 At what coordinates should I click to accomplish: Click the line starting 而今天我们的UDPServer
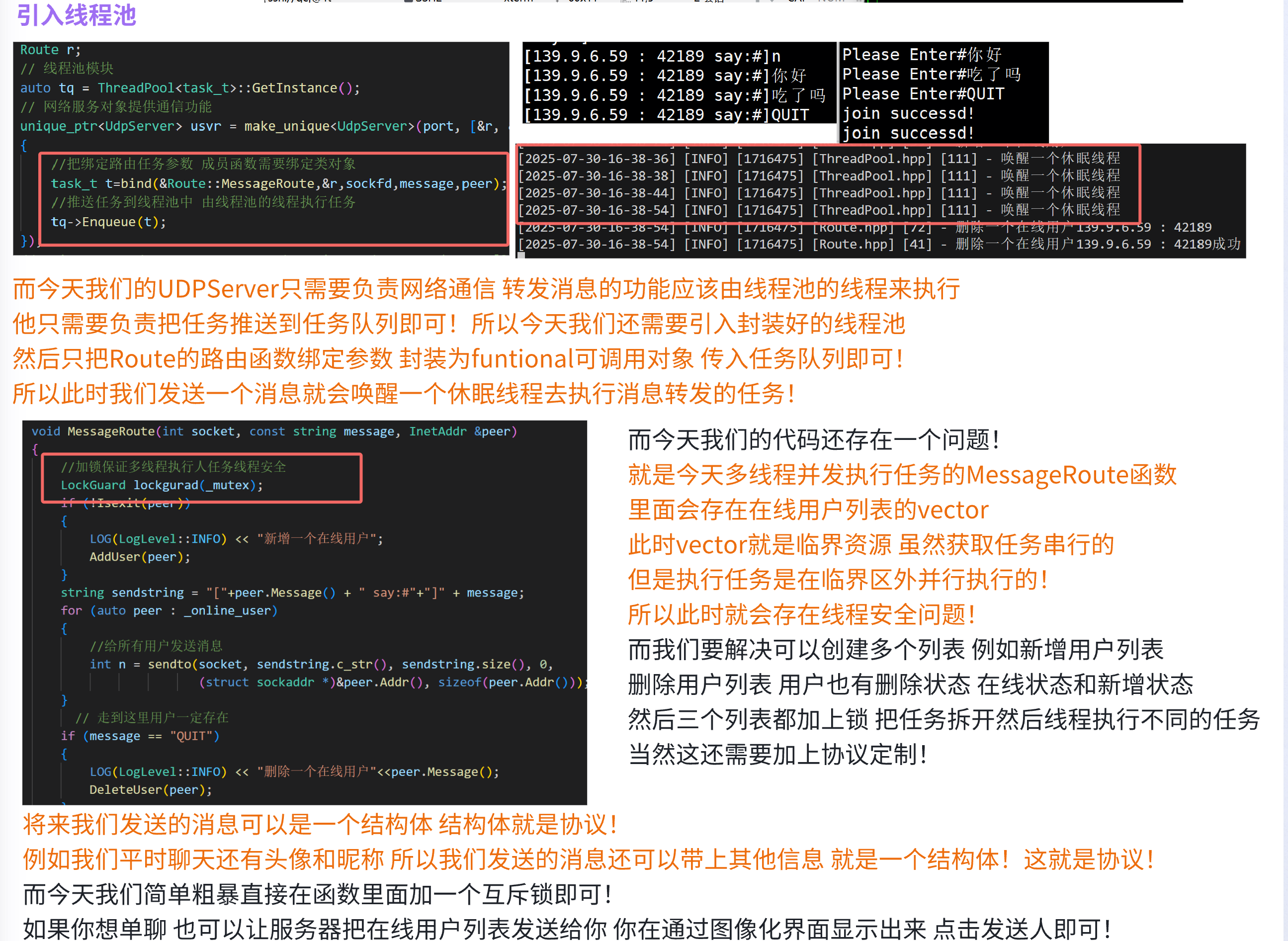(x=485, y=289)
